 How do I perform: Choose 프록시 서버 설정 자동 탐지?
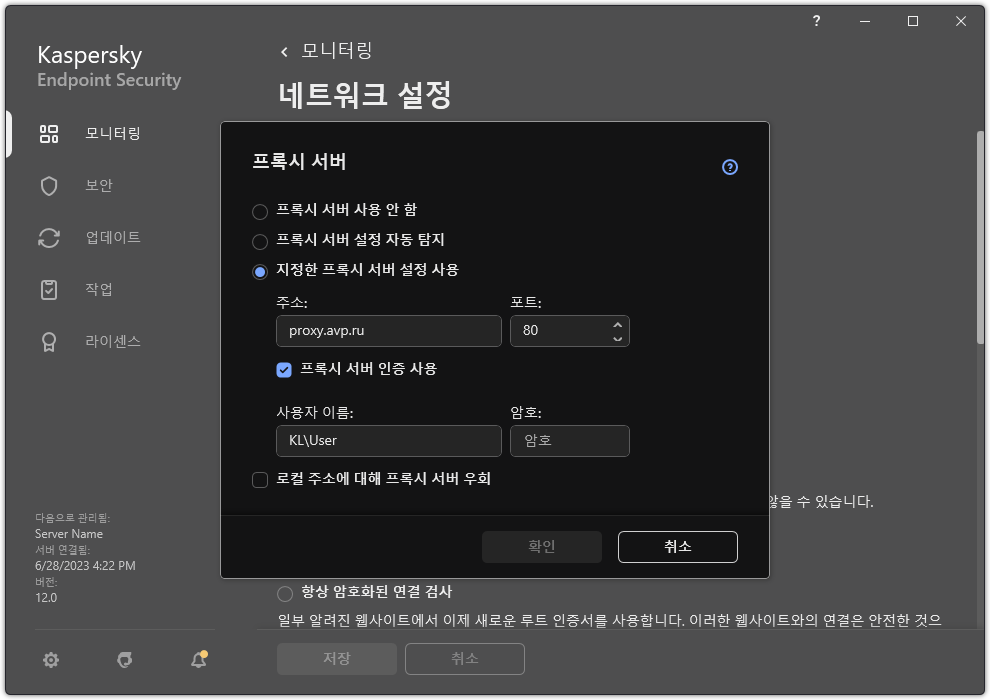point(258,240)
